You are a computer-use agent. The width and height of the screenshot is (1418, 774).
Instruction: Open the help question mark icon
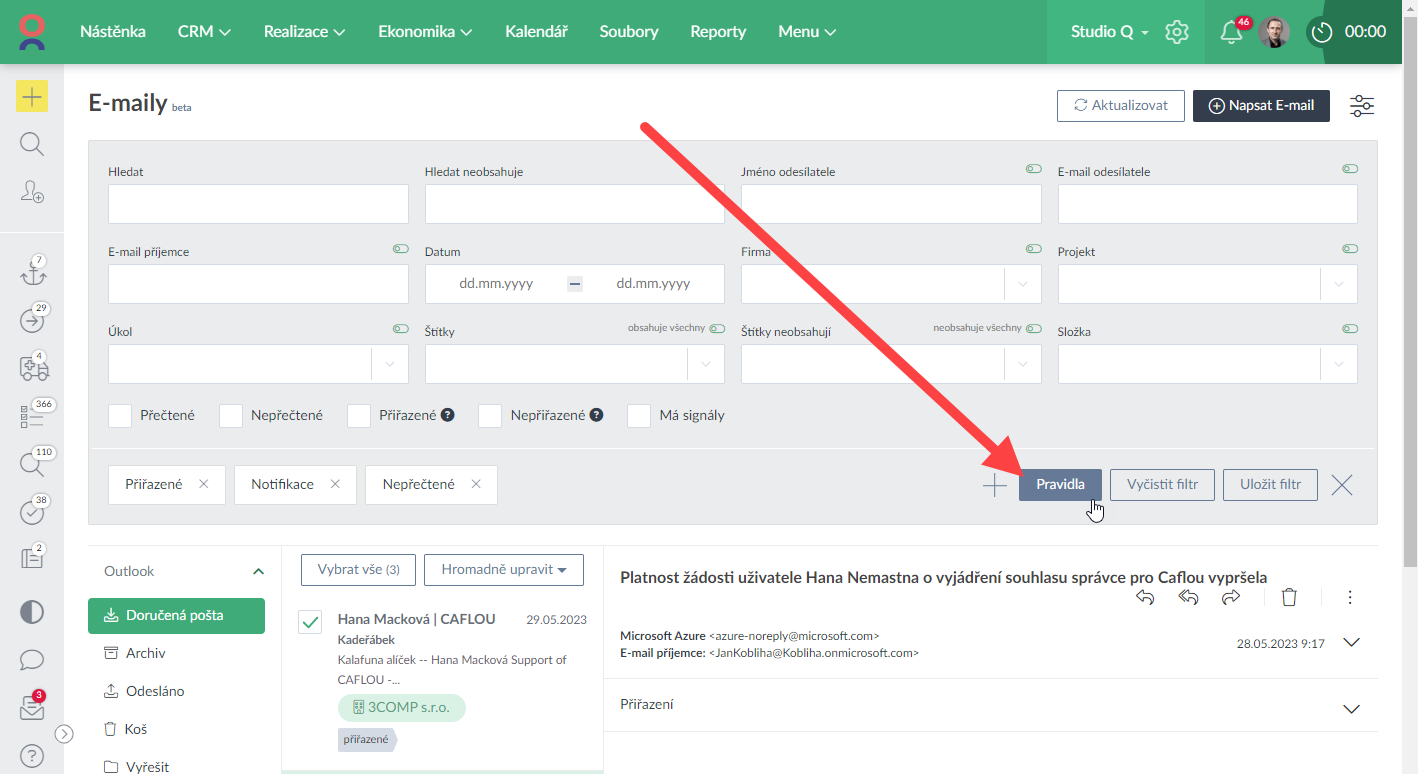coord(32,755)
